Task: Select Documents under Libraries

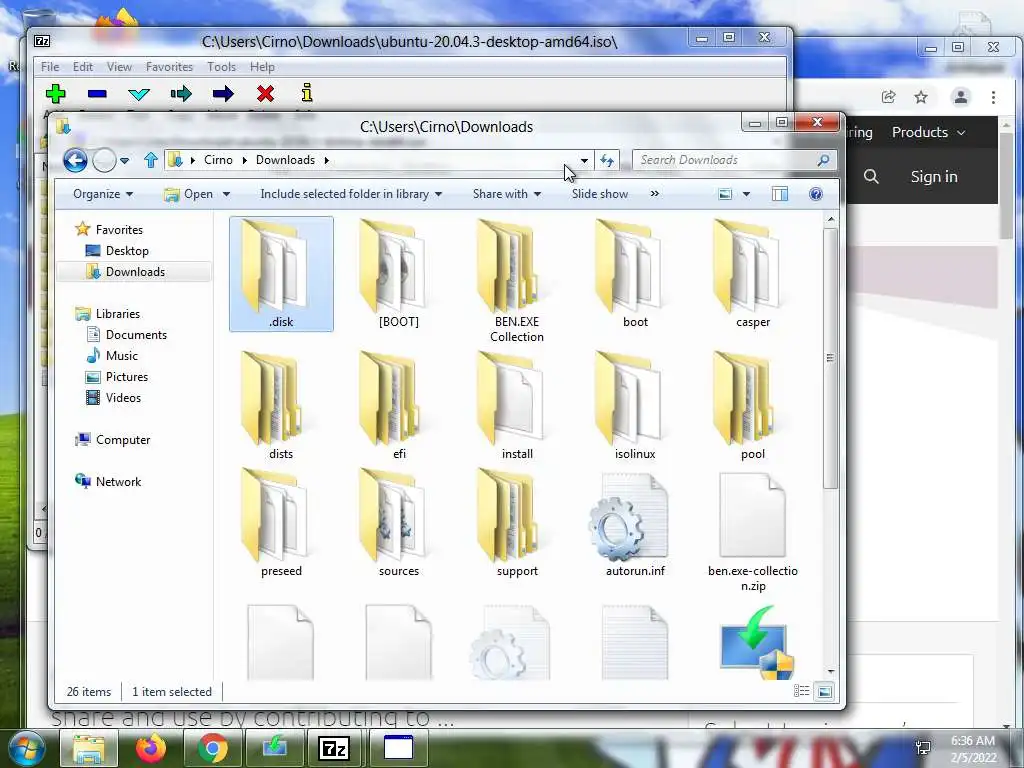Action: point(136,334)
